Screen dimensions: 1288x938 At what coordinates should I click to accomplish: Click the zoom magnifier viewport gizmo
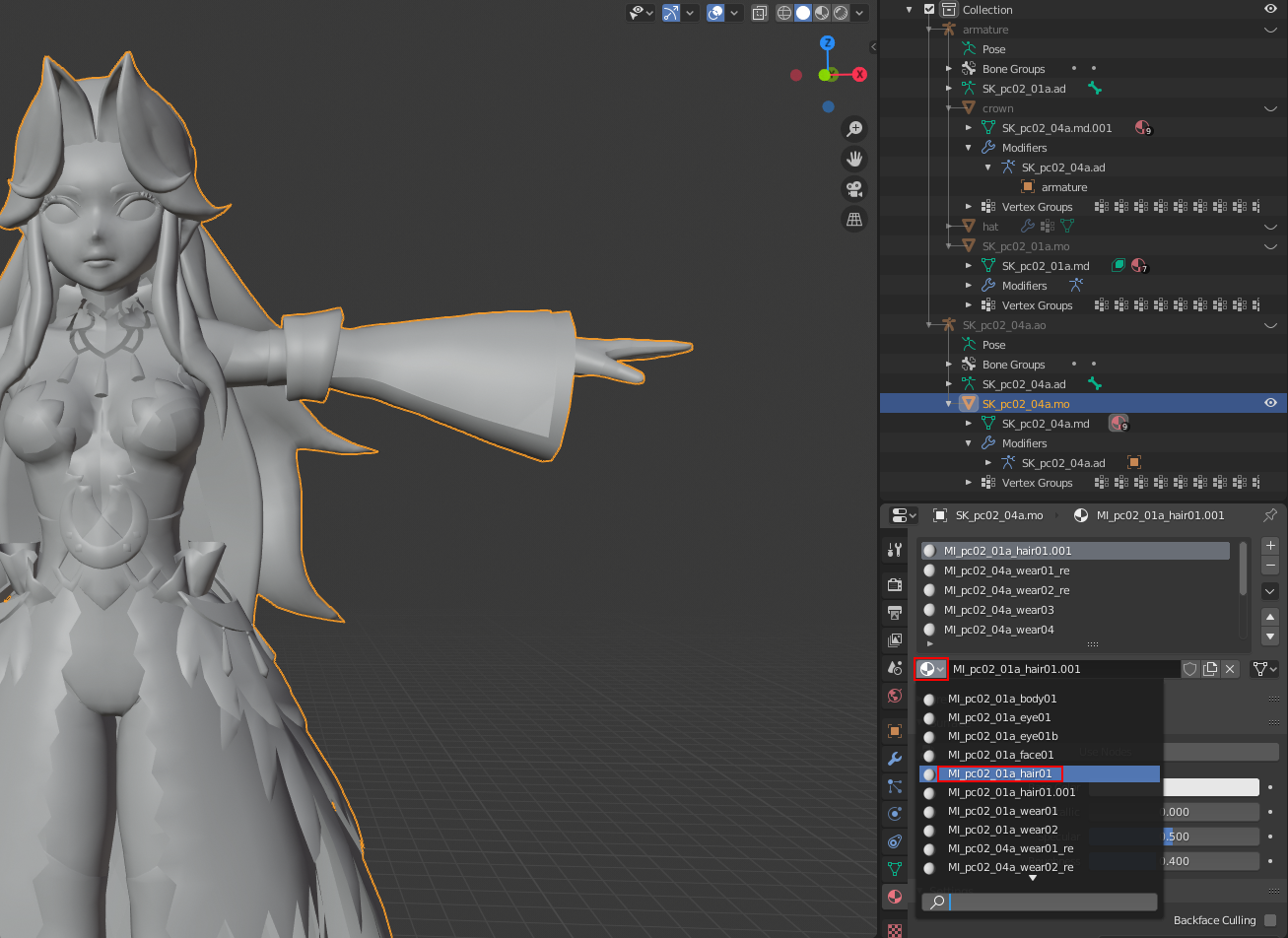854,129
